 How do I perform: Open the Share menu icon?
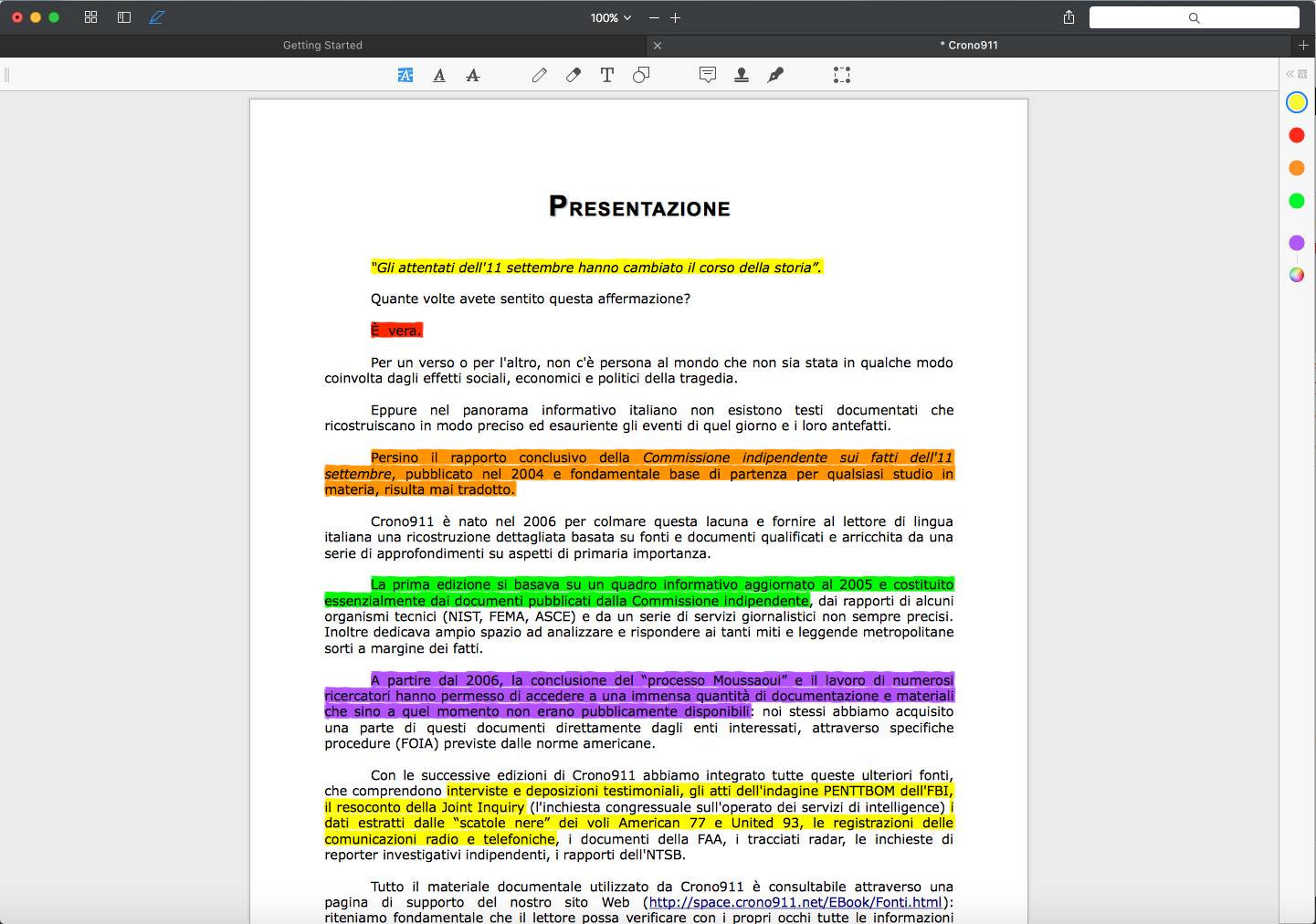click(x=1069, y=17)
